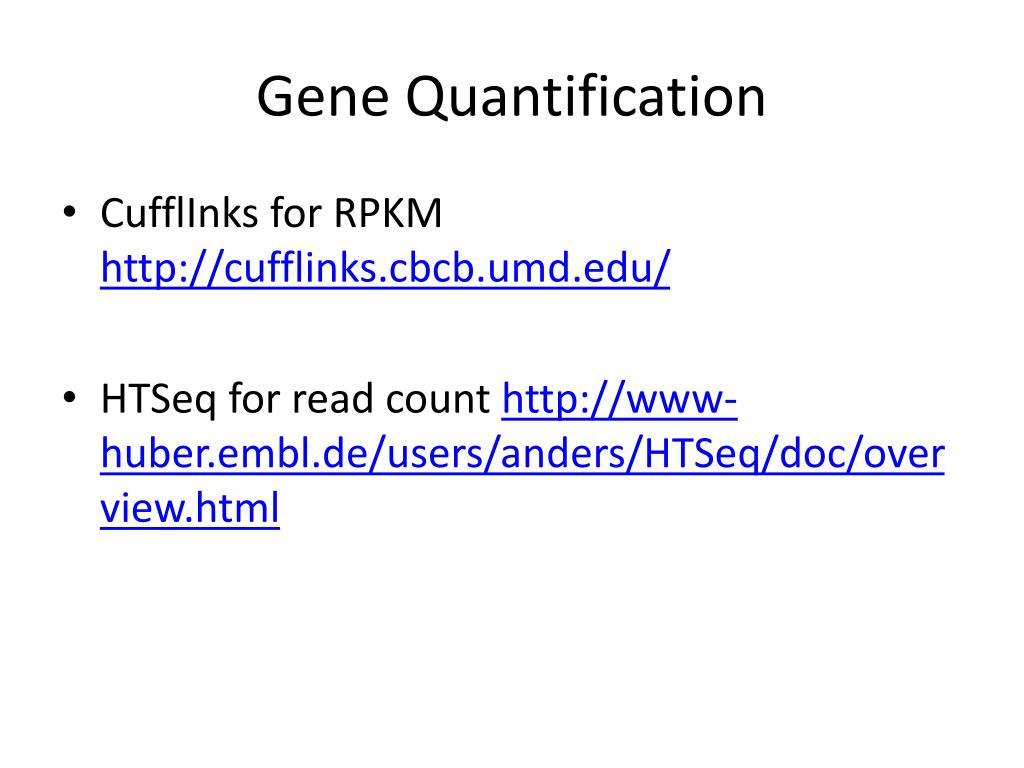
Task: Click the 'HTSeq' word starting the second bullet
Action: (157, 399)
